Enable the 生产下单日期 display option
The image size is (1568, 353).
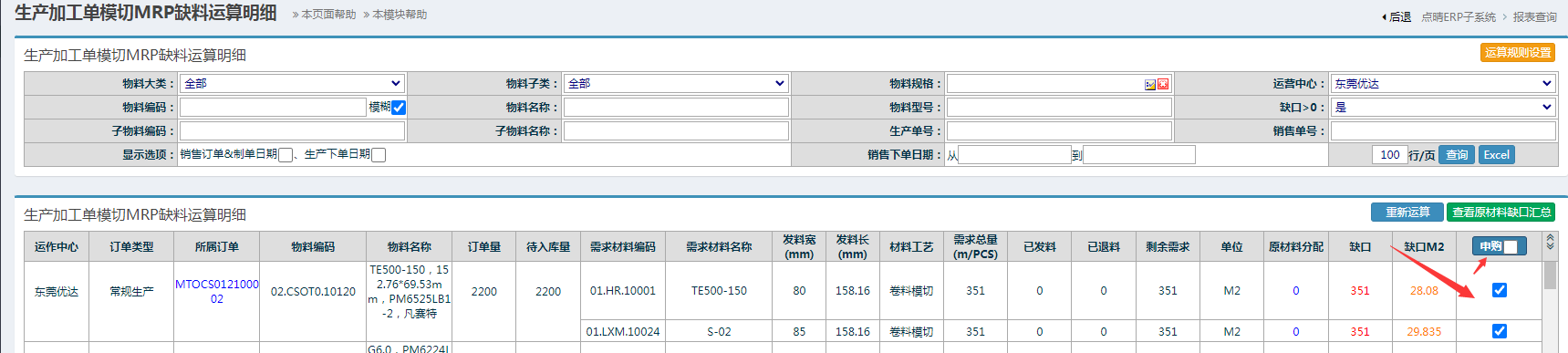(x=379, y=155)
